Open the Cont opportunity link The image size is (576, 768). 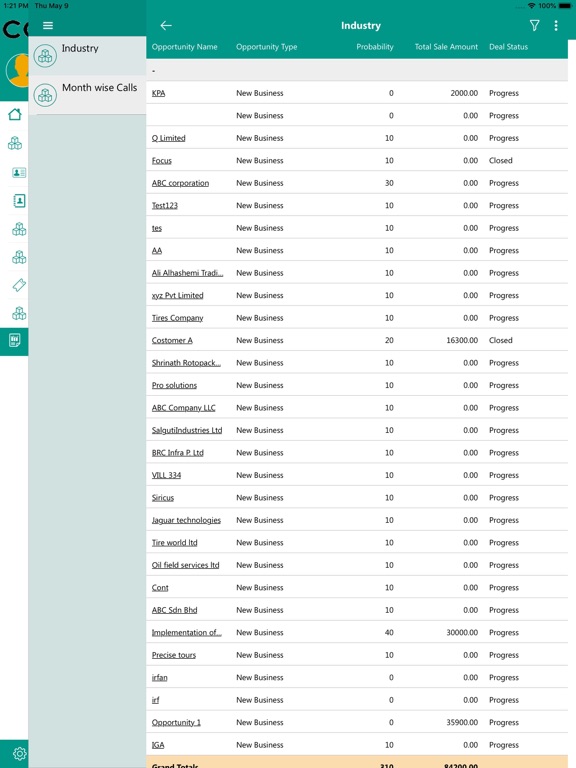(x=160, y=588)
